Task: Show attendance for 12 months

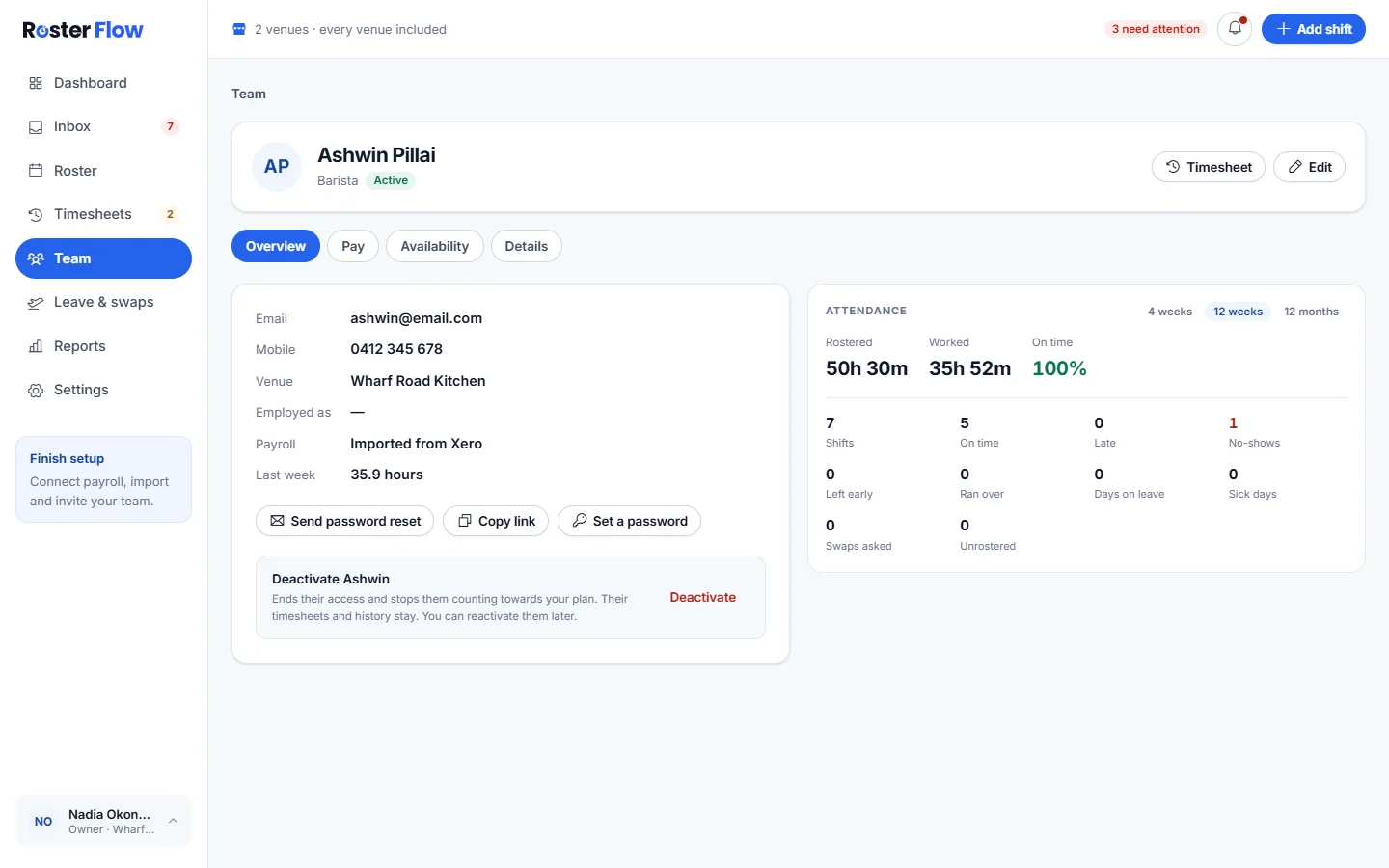Action: coord(1312,312)
